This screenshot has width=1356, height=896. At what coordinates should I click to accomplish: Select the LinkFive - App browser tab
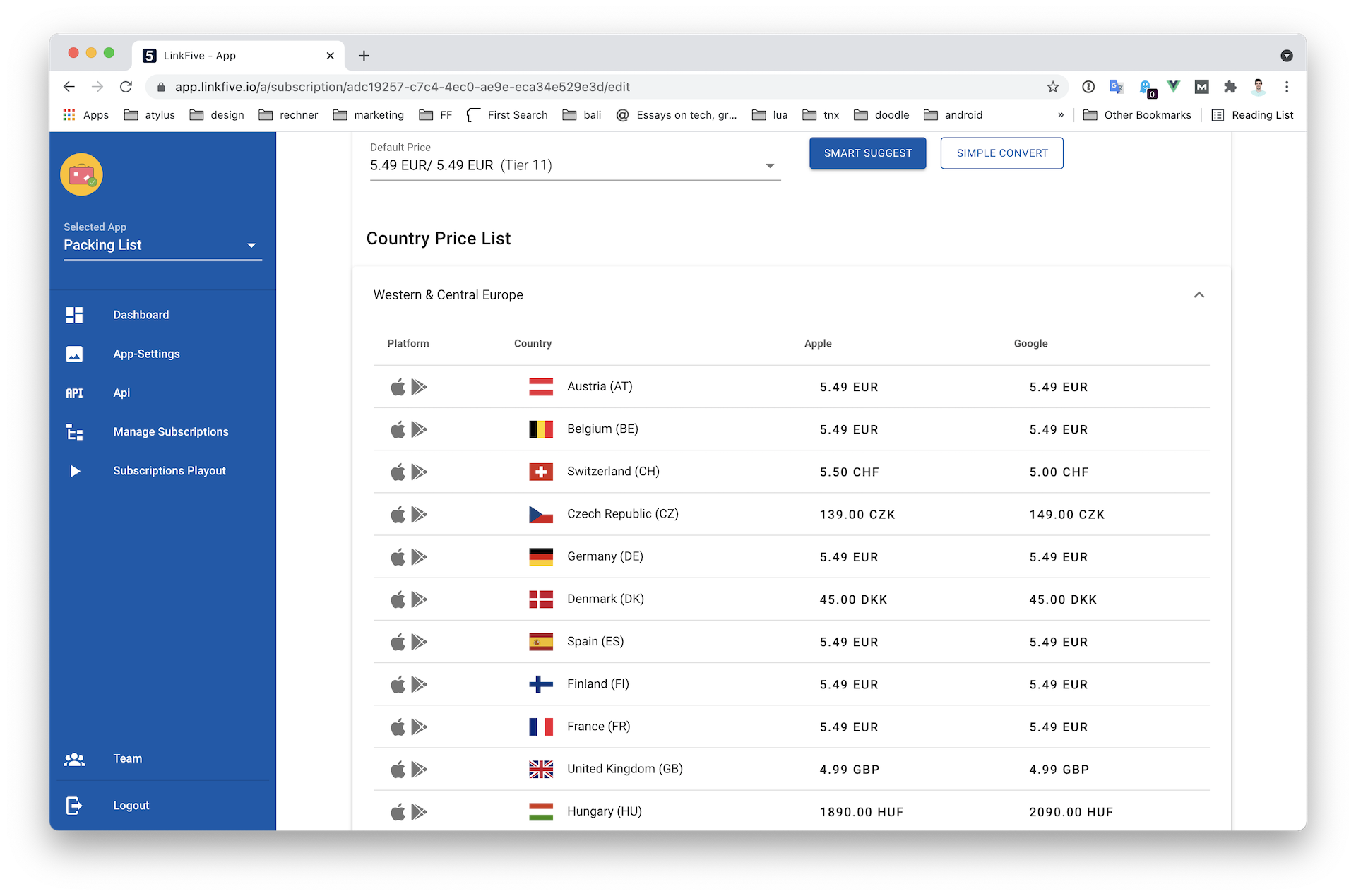tap(238, 56)
